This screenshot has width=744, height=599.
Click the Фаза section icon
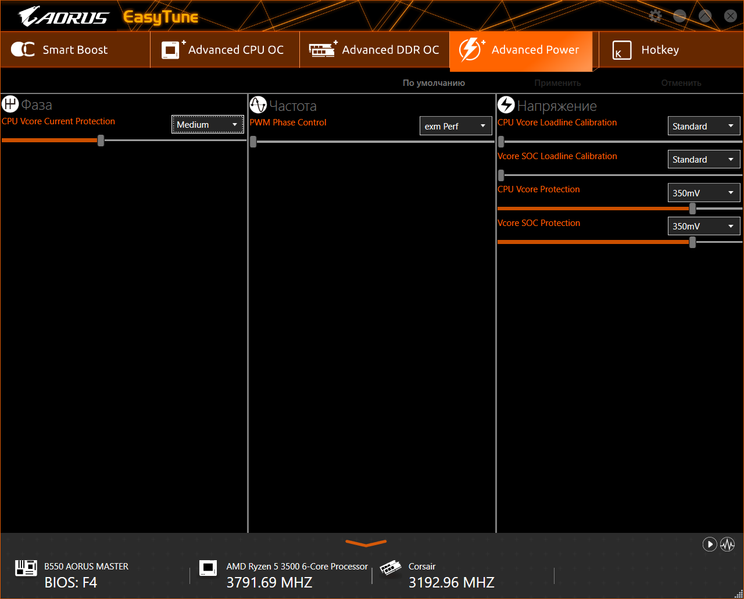[10, 103]
